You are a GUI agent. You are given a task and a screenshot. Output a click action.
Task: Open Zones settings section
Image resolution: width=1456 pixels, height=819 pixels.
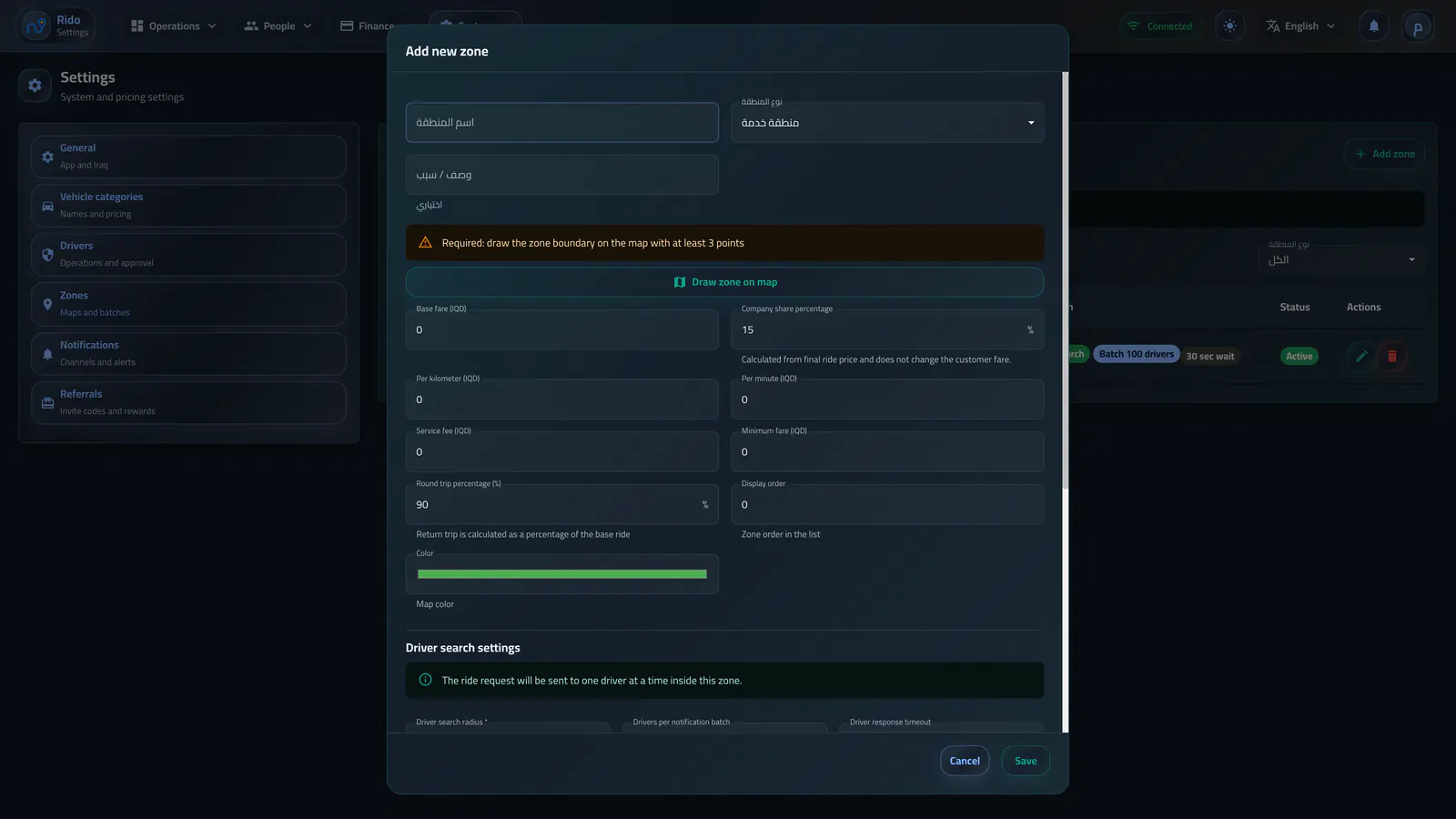click(188, 304)
